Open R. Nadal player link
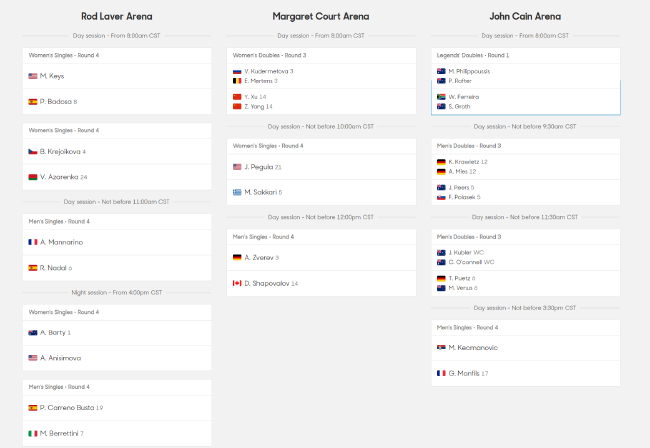The height and width of the screenshot is (448, 650). click(53, 267)
